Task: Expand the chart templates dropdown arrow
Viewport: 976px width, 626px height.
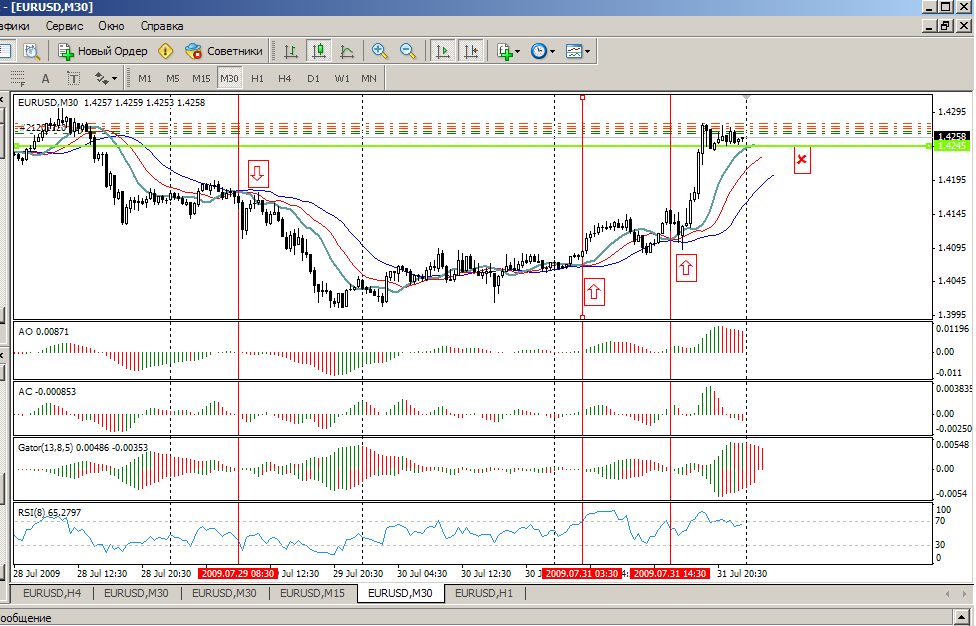Action: tap(587, 52)
